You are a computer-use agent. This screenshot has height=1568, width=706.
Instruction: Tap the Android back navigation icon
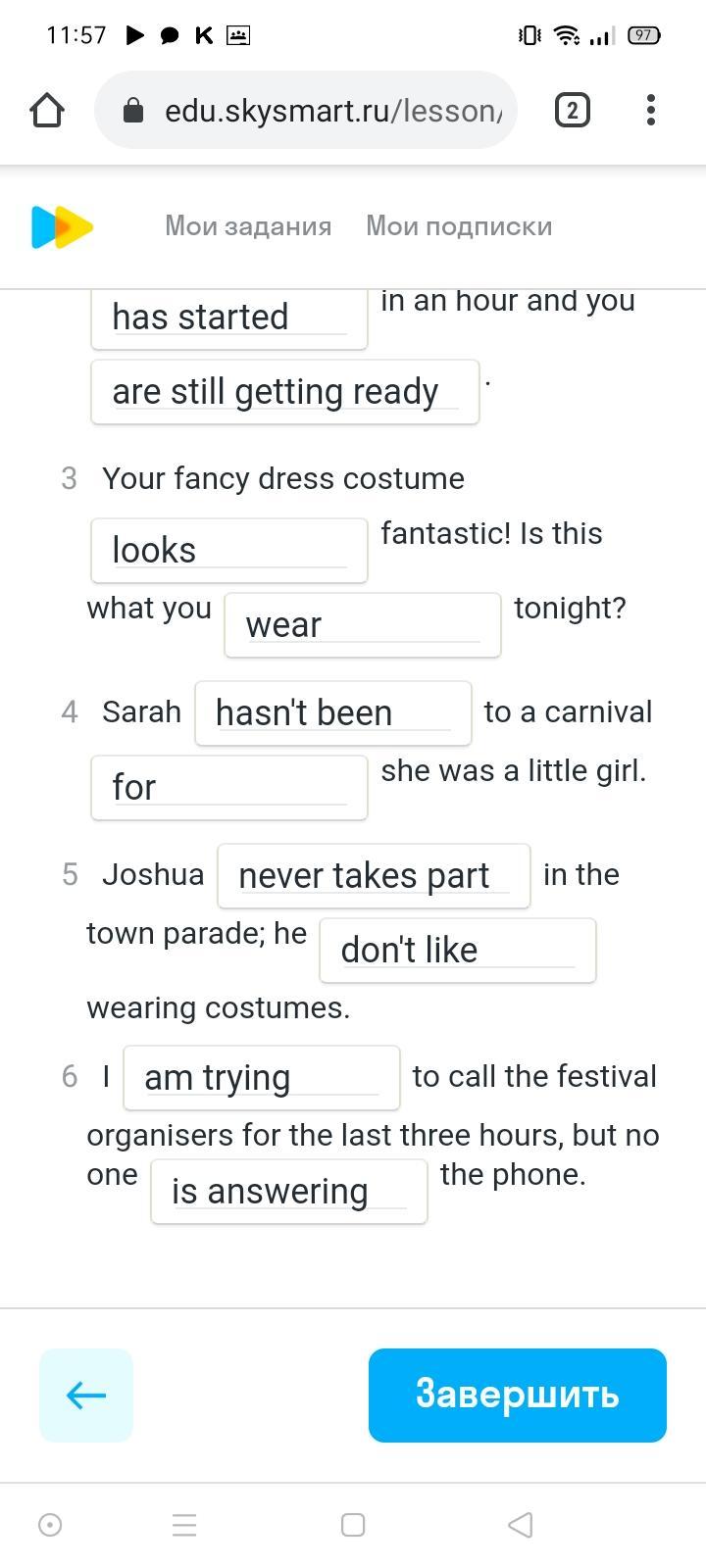pos(521,1525)
